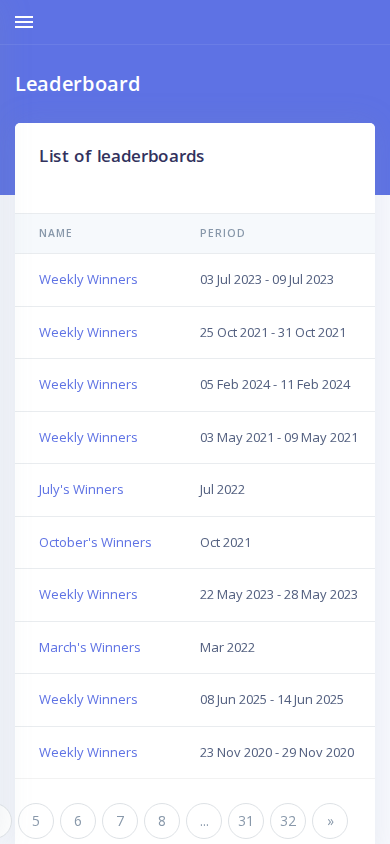Image resolution: width=390 pixels, height=844 pixels.
Task: Open Weekly Winners for 23 Nov 2020
Action: click(x=88, y=752)
